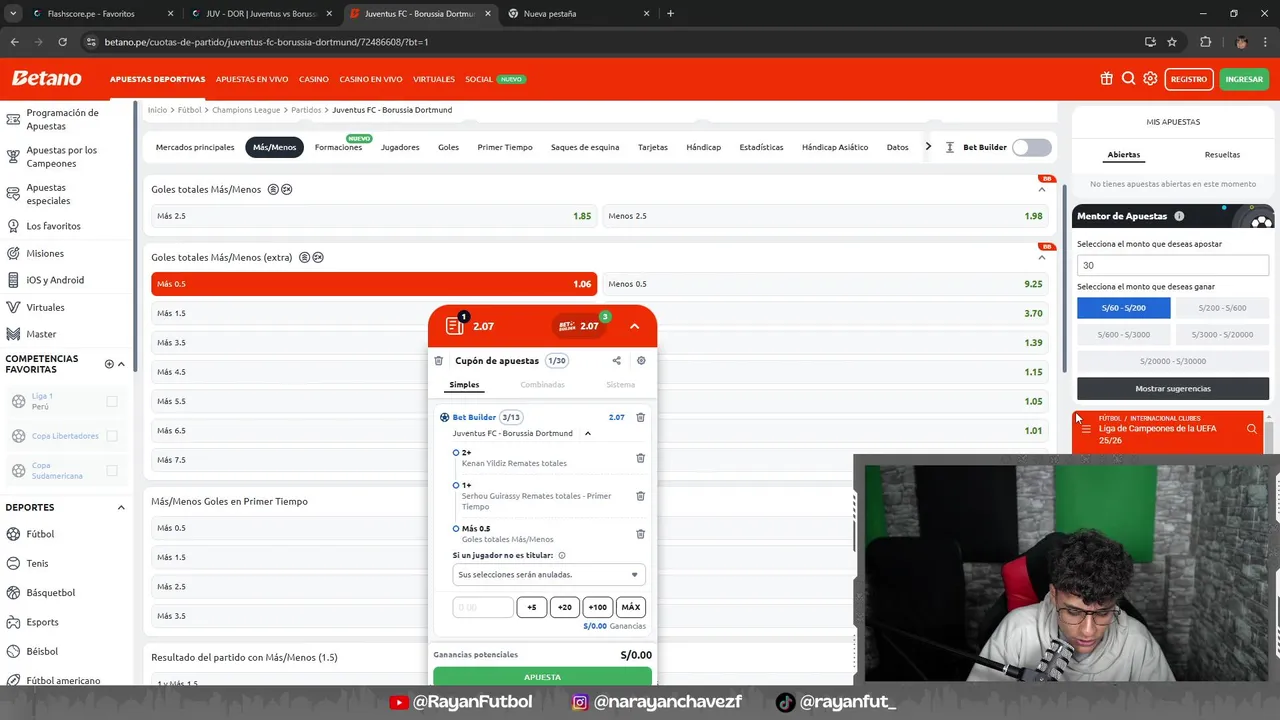The image size is (1280, 720).
Task: Check the Copa Sudamericana checkbox
Action: 112,470
